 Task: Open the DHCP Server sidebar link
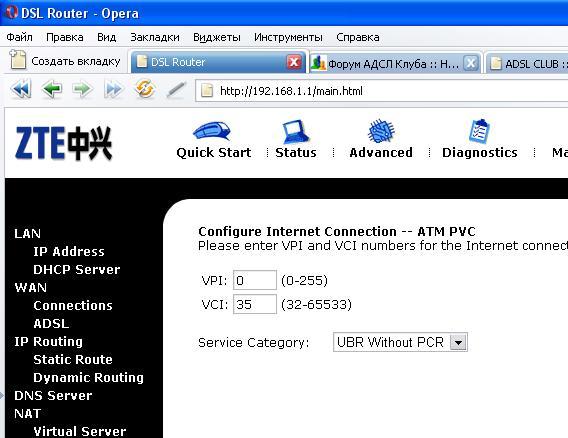76,270
